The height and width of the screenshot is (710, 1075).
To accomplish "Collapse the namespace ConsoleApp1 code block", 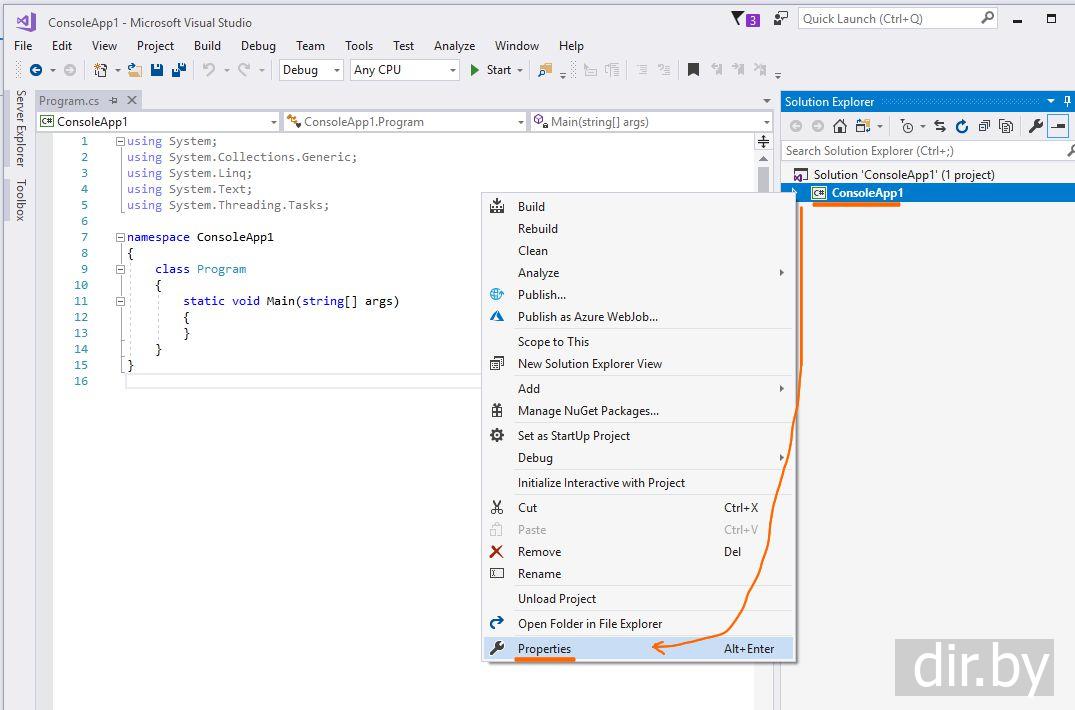I will point(120,237).
